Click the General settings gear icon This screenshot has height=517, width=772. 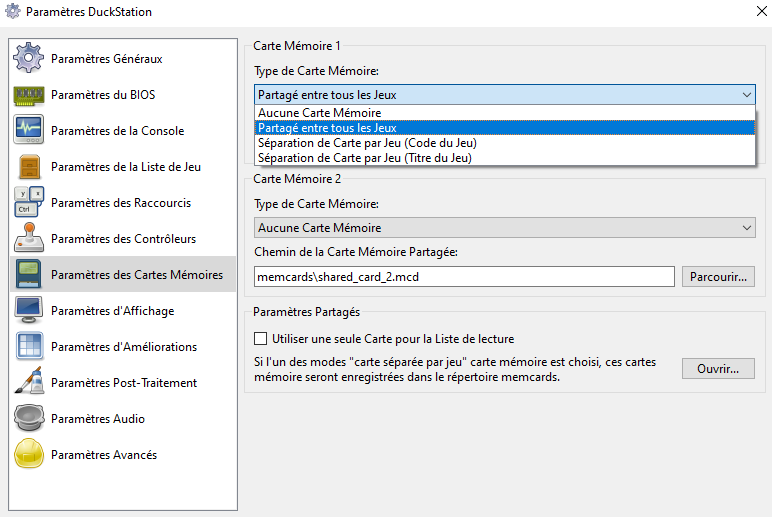(28, 59)
